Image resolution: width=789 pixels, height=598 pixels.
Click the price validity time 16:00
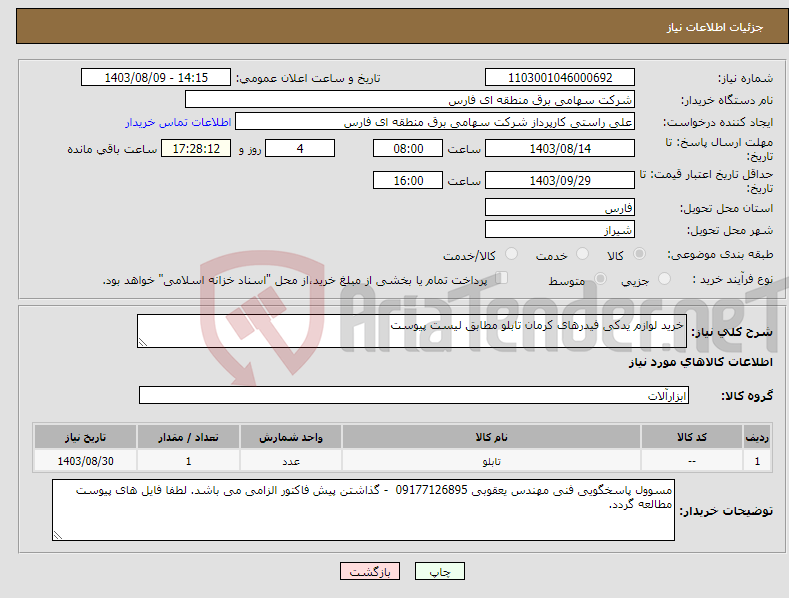408,180
